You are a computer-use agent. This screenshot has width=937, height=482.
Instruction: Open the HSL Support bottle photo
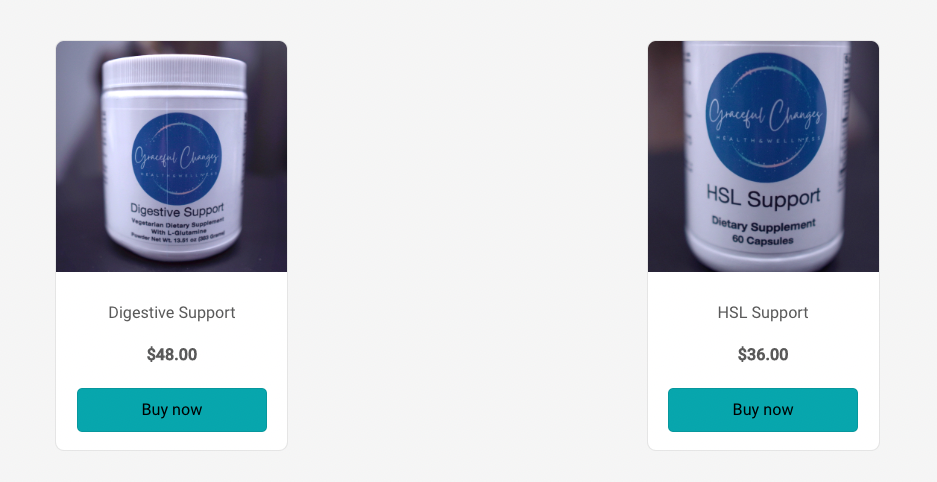[x=763, y=156]
